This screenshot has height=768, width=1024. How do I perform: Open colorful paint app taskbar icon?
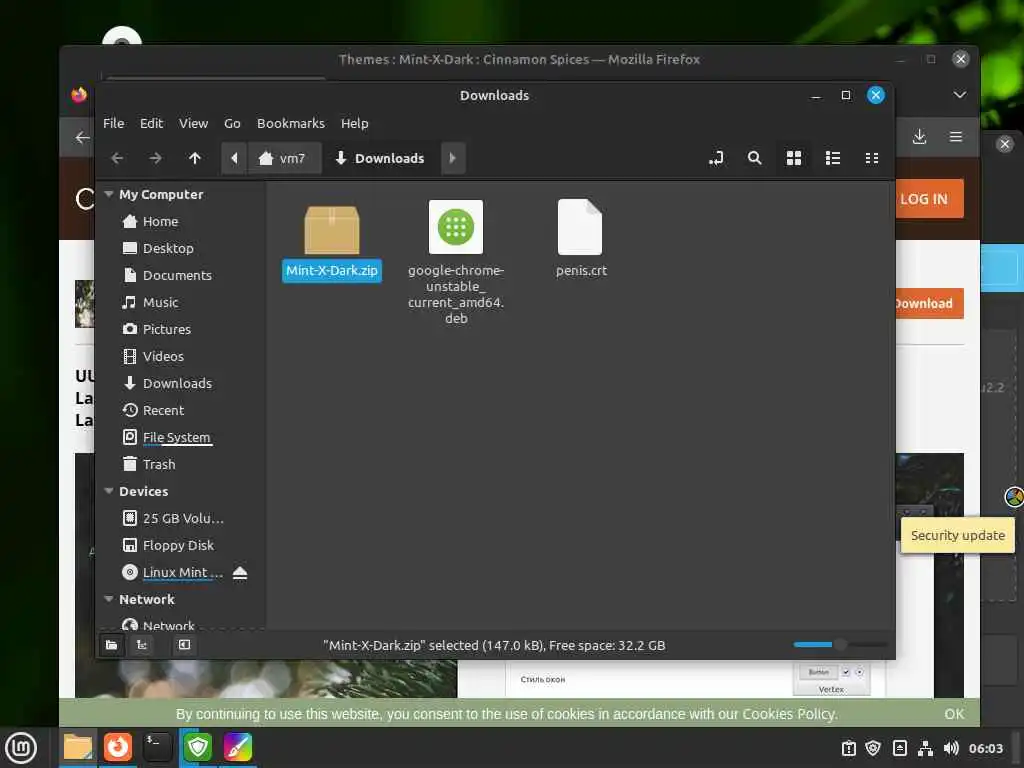click(x=238, y=747)
